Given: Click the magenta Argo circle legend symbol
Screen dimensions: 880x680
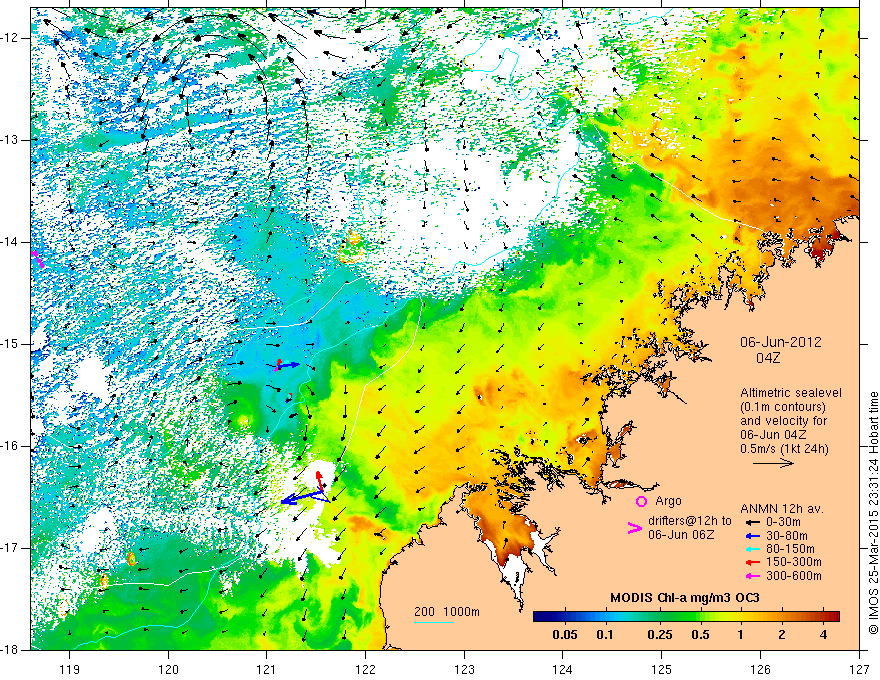Looking at the screenshot, I should tap(641, 501).
